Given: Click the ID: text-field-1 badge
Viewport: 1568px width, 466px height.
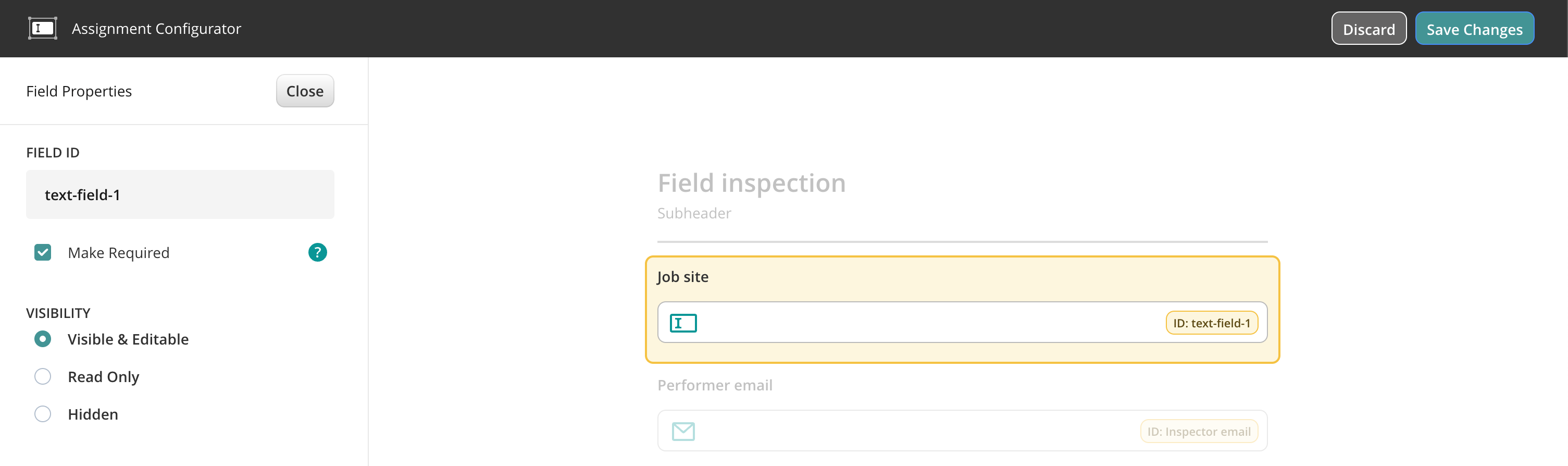Looking at the screenshot, I should tap(1211, 323).
